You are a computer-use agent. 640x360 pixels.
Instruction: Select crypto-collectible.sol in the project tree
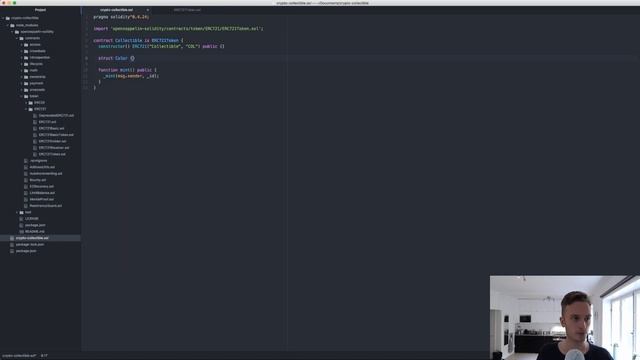32,238
